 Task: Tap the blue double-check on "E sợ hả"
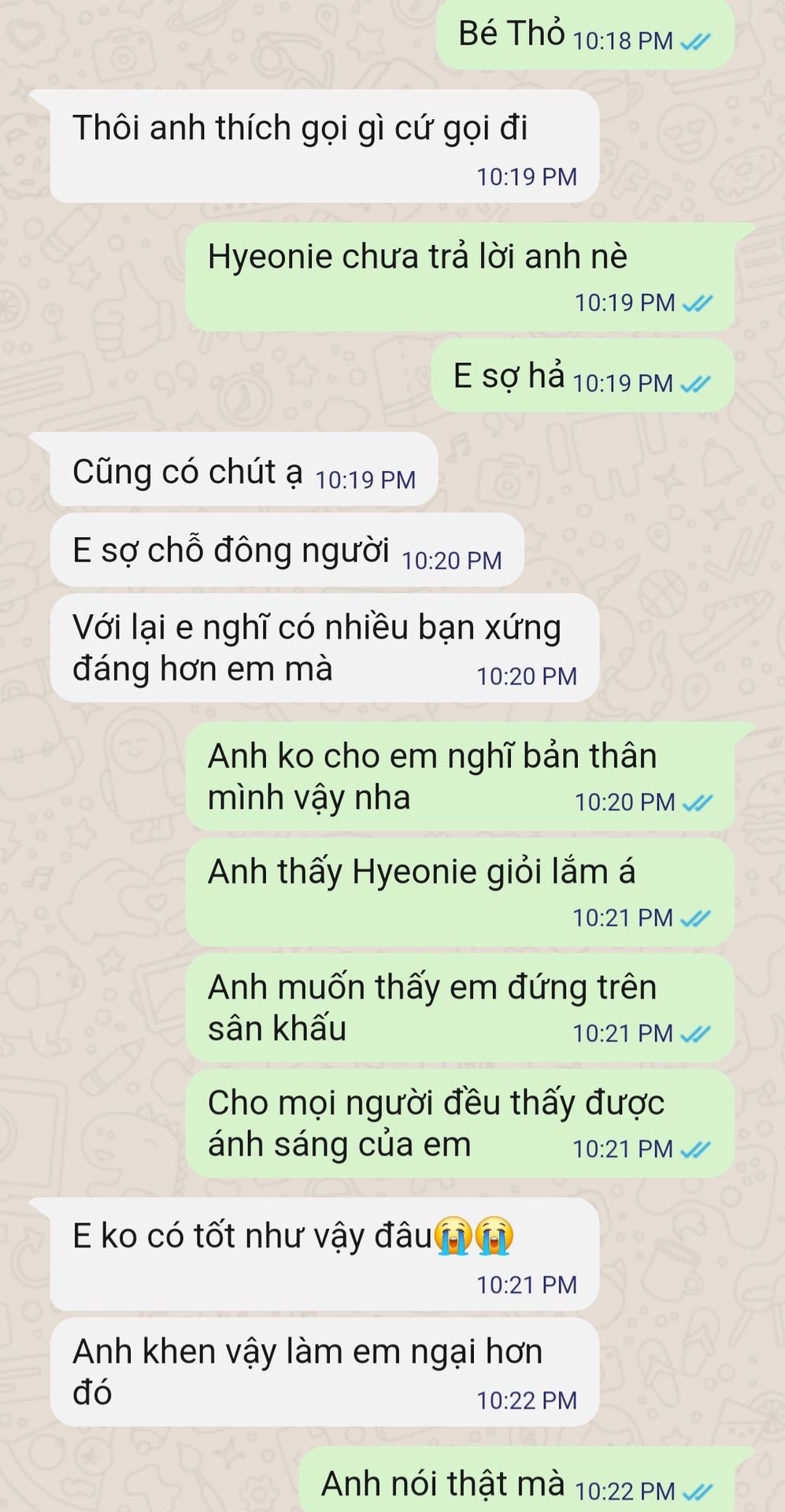[695, 384]
